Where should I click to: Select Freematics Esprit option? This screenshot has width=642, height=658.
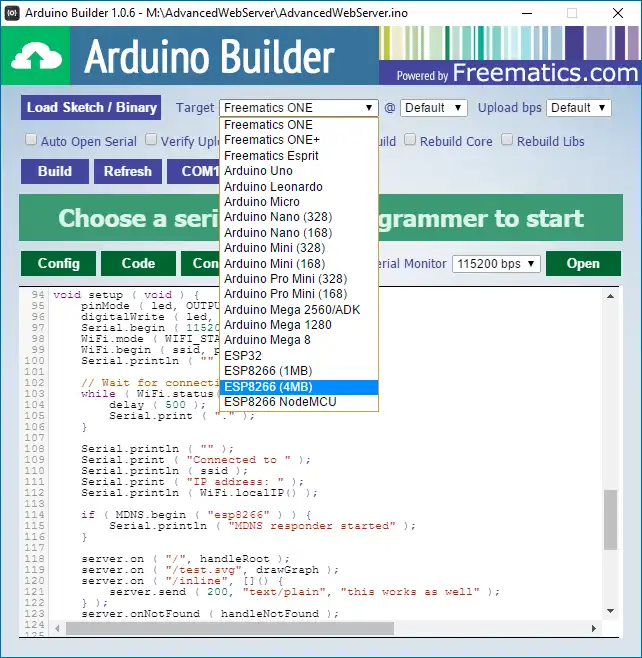coord(299,156)
